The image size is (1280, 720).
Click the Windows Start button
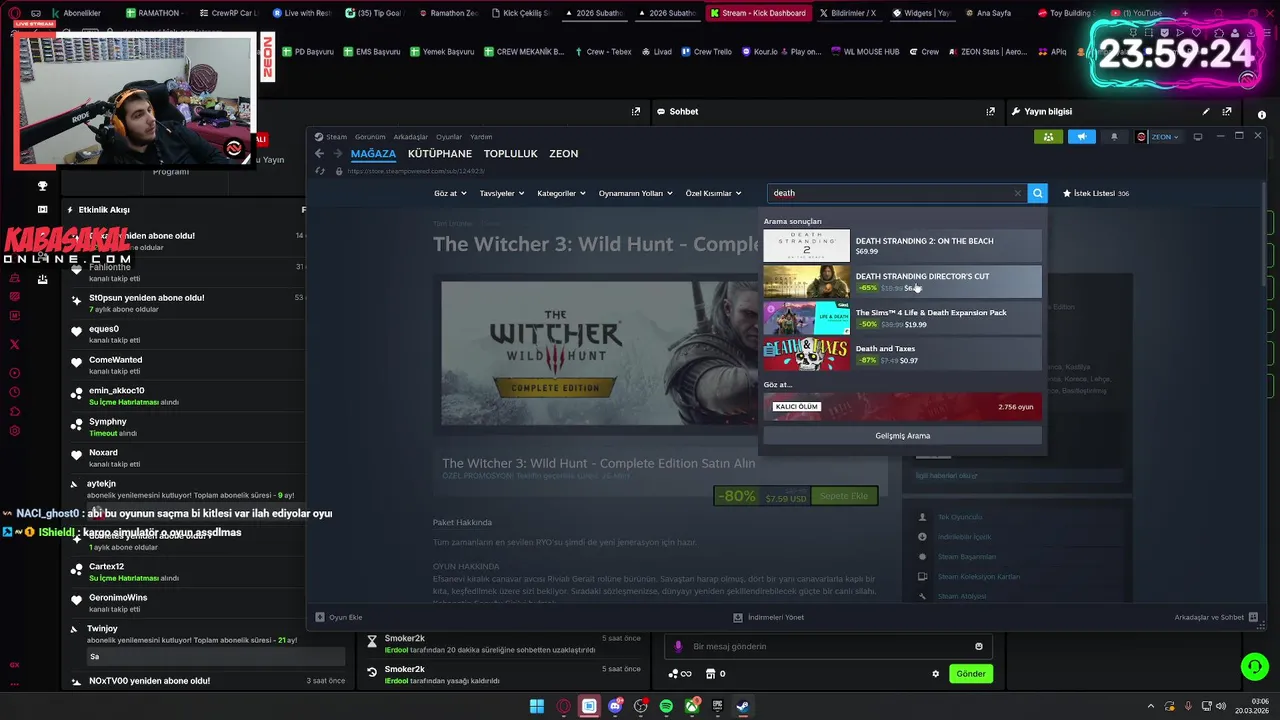[537, 706]
